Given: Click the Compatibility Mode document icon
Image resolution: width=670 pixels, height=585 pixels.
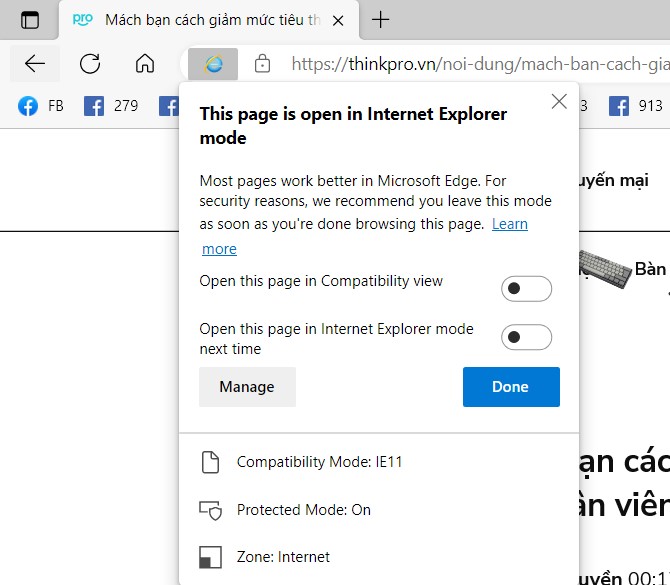Looking at the screenshot, I should (x=210, y=462).
